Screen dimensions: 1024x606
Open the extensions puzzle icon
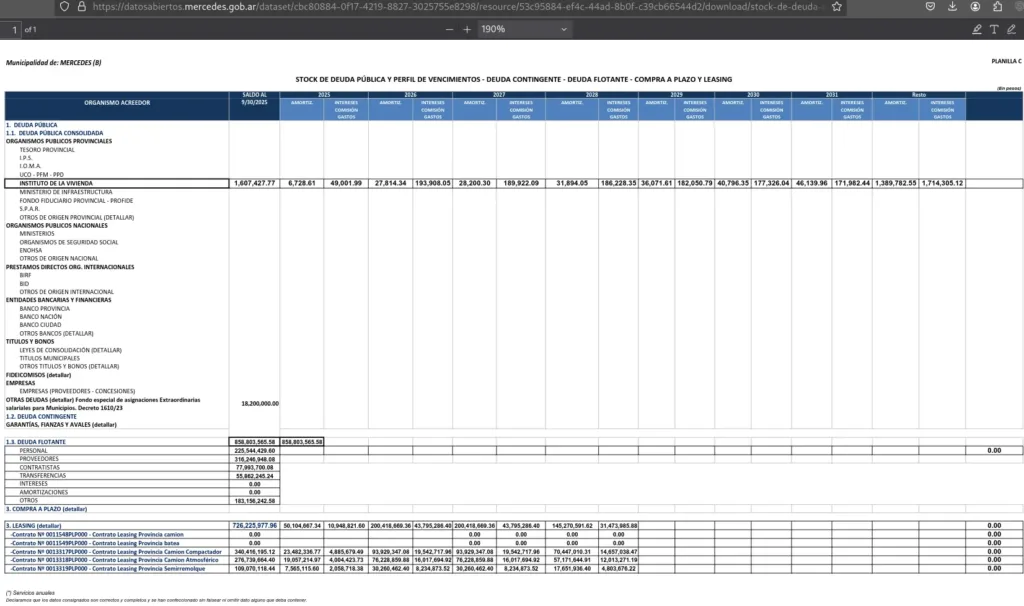point(997,7)
